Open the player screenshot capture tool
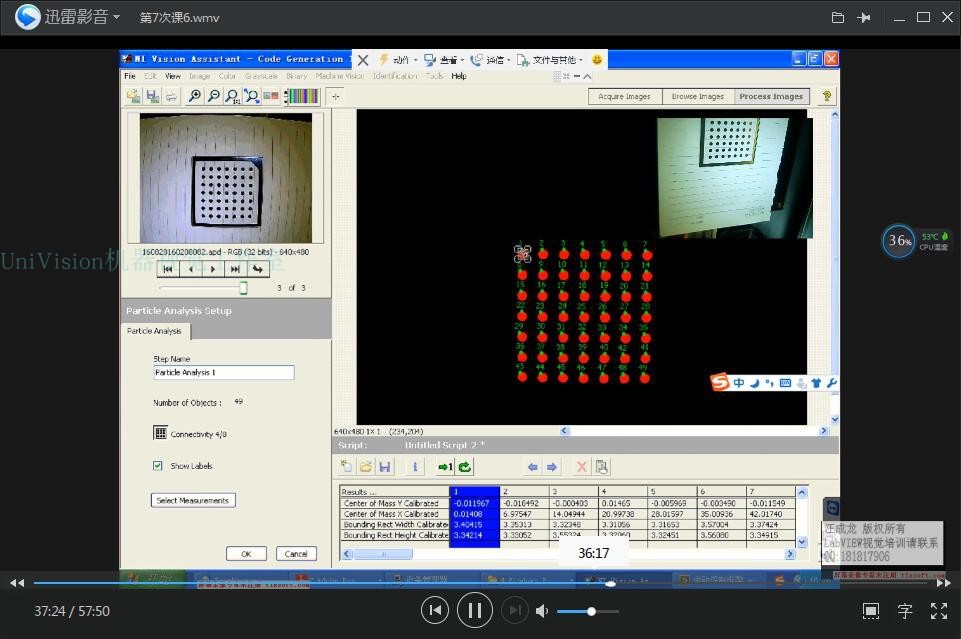 (871, 611)
